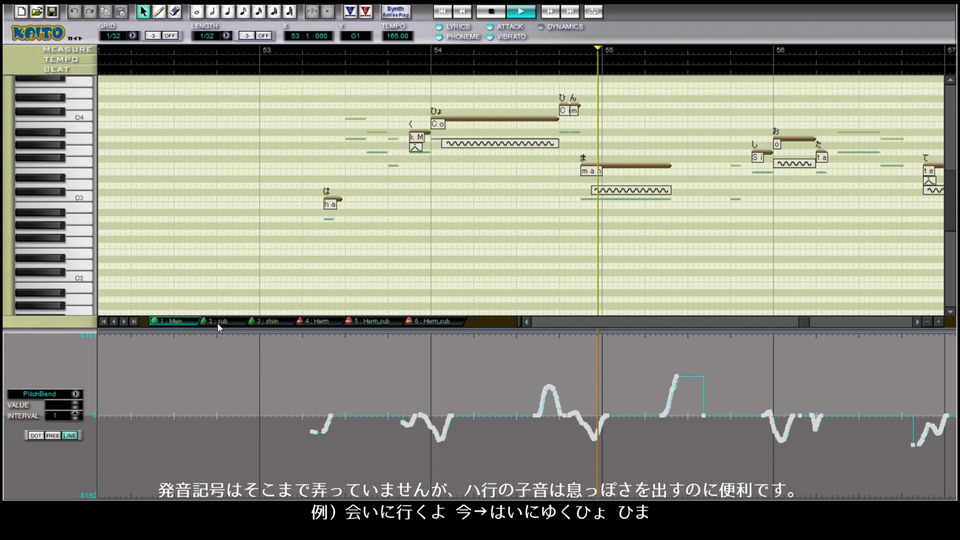Screen dimensions: 960x540
Task: Click the red V icon
Action: 365,12
